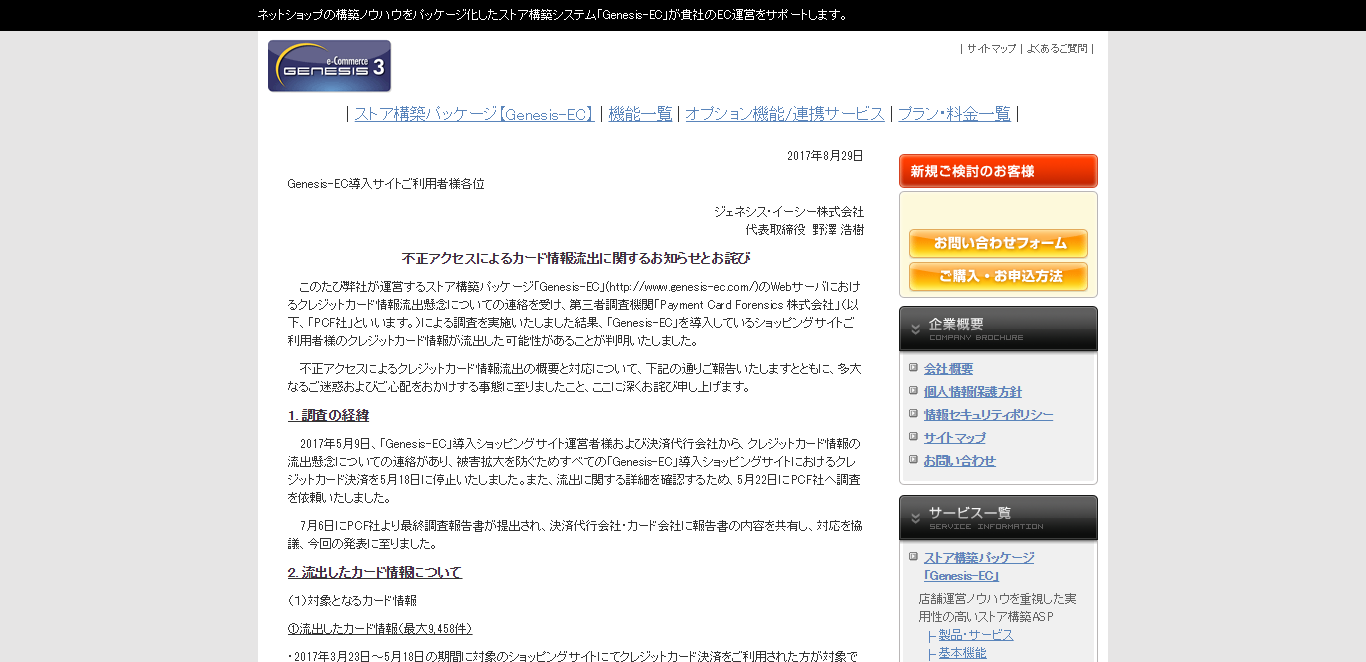Click paragraph starting 7月6日にPCF社より
This screenshot has width=1366, height=662.
(x=575, y=535)
